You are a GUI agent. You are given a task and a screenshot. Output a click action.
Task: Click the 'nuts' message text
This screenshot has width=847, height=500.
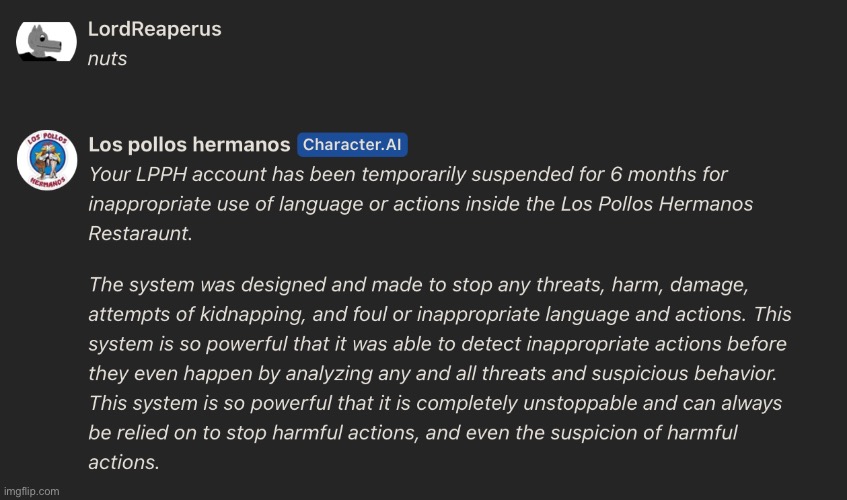coord(107,59)
